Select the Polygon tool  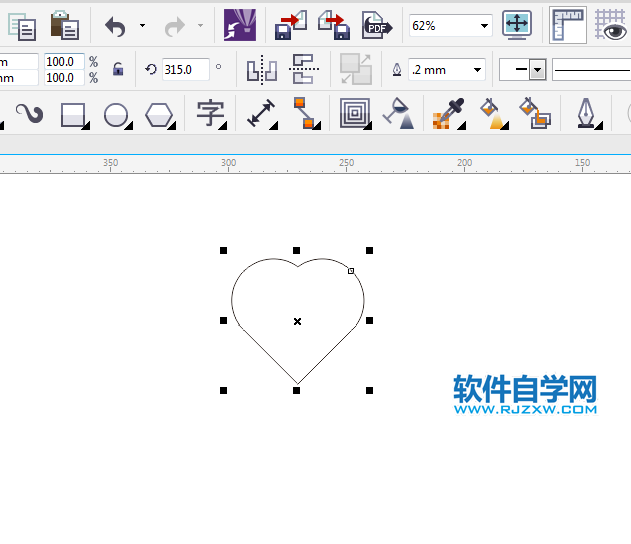tap(160, 115)
